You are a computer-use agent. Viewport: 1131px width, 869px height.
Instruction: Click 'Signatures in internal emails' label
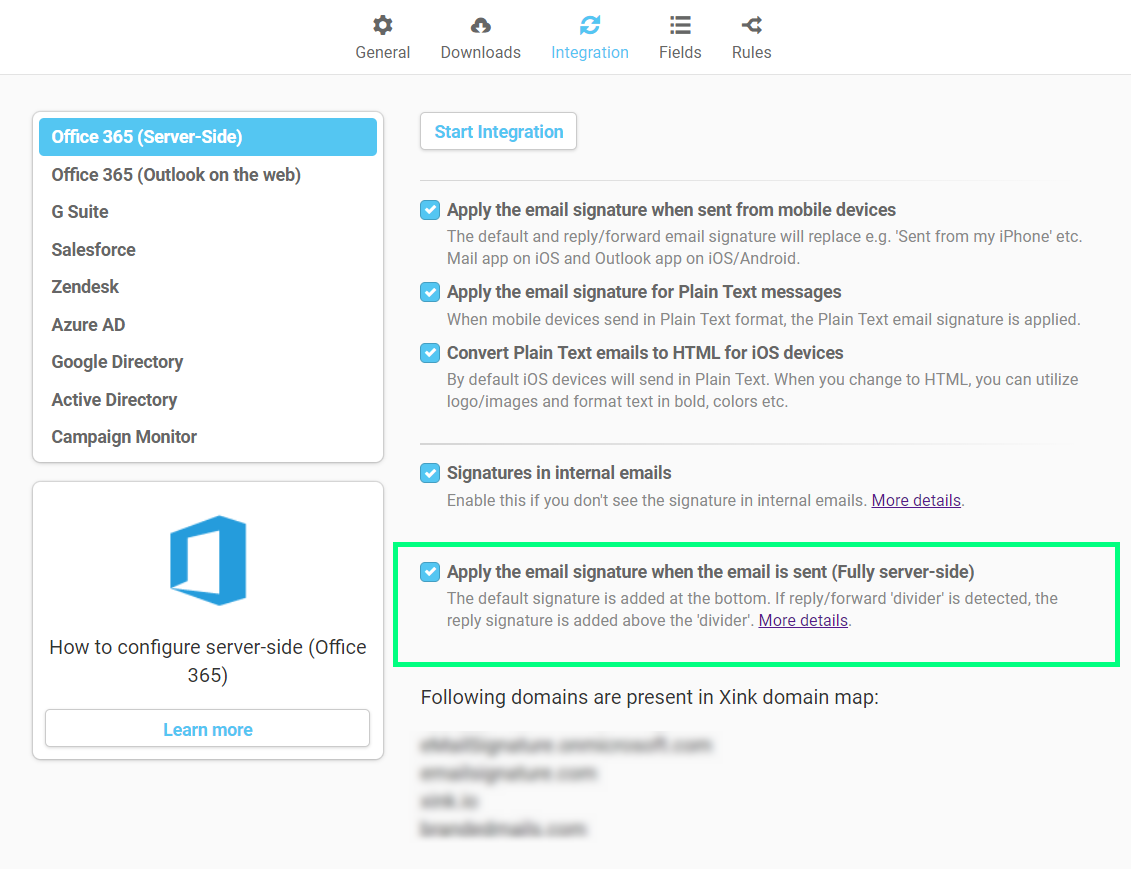click(559, 473)
